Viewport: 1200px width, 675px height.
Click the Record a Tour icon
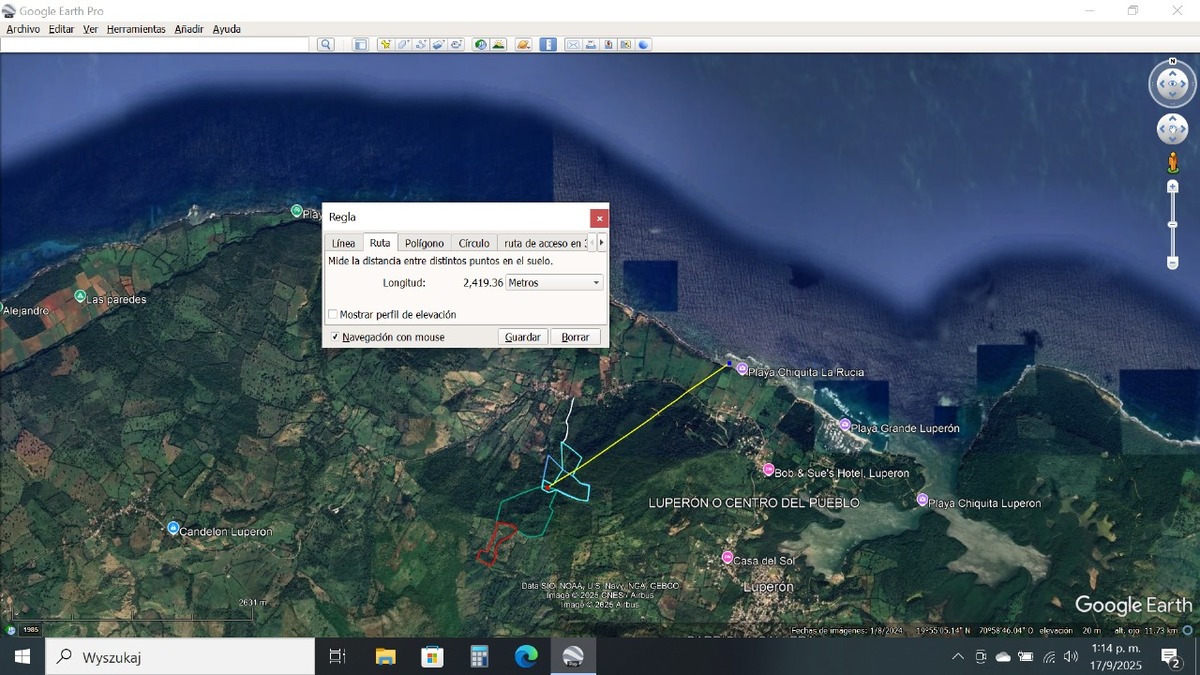pos(456,44)
